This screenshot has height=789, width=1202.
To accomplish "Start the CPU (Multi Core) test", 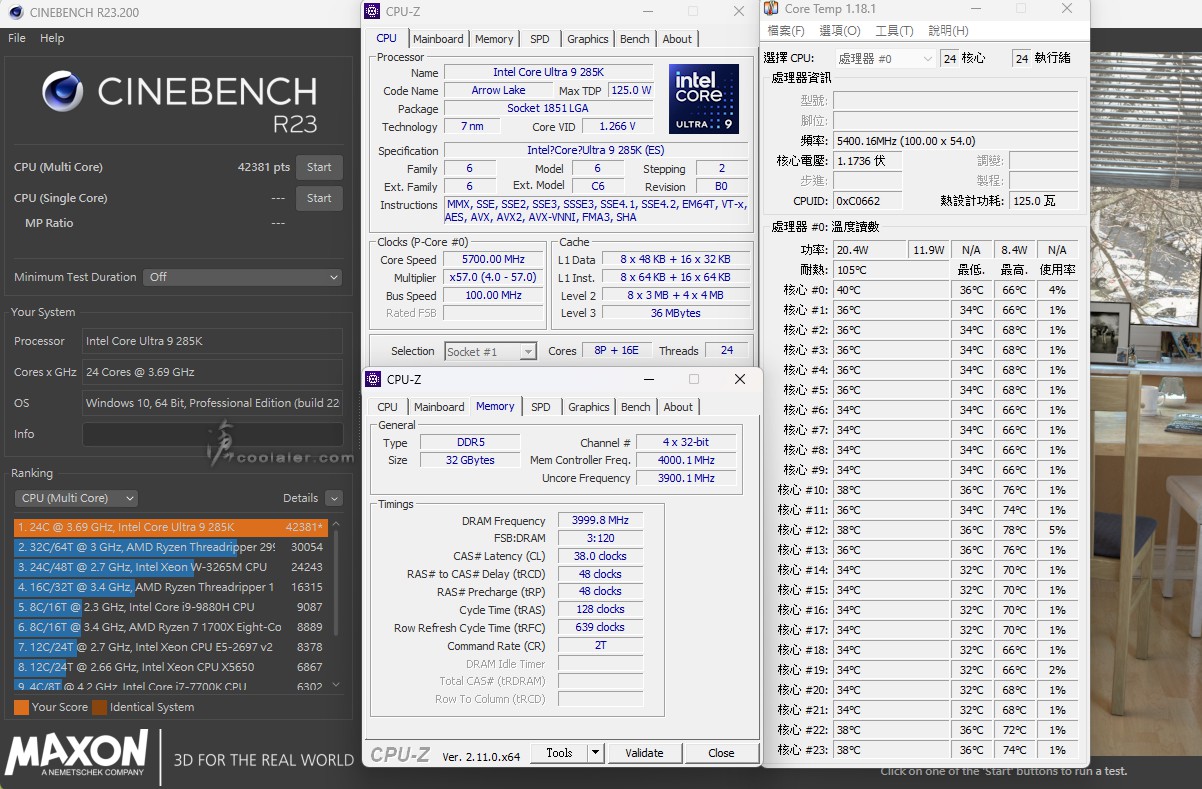I will [319, 167].
